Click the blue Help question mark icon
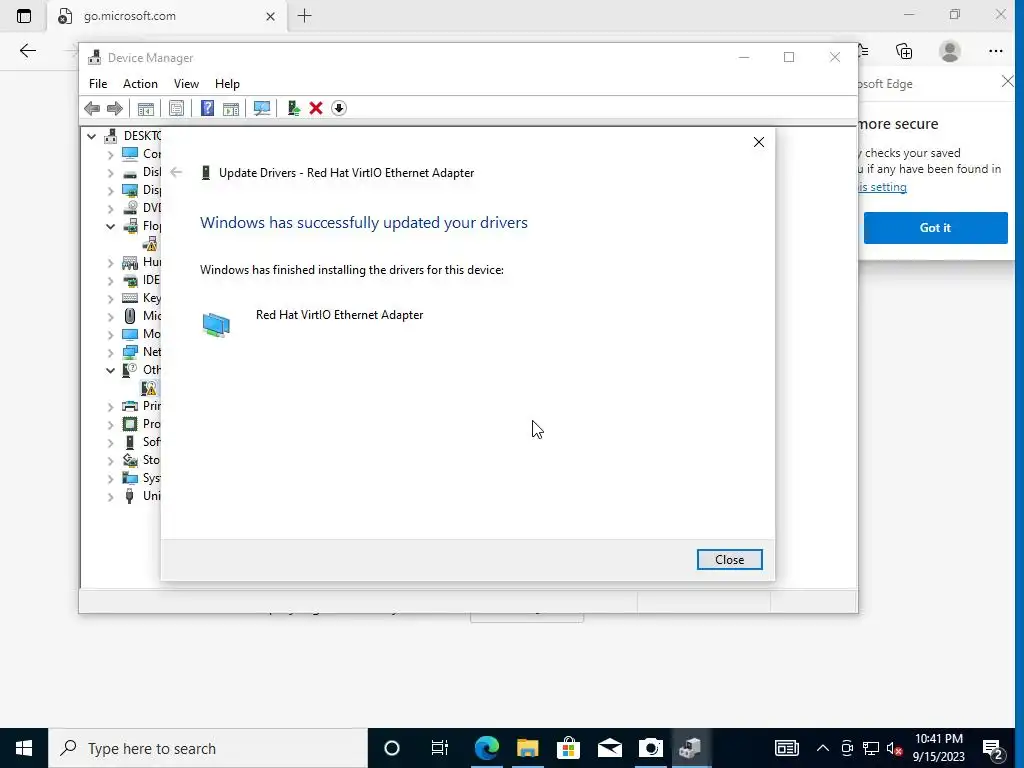 tap(207, 108)
